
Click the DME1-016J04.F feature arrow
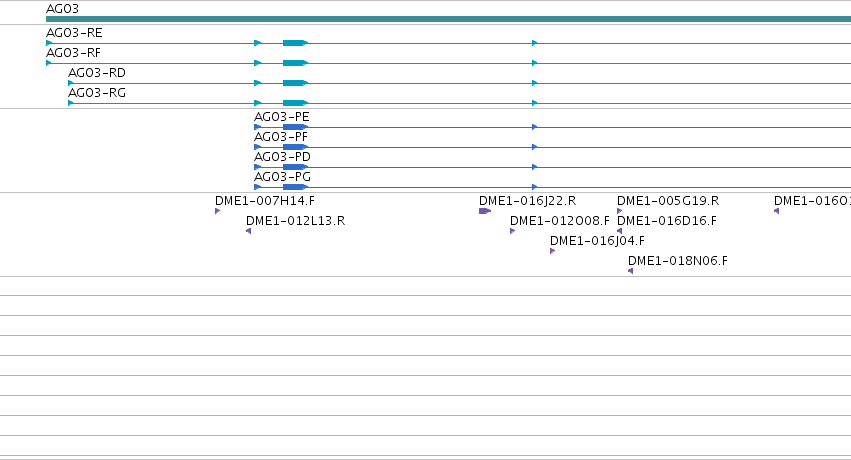(552, 251)
